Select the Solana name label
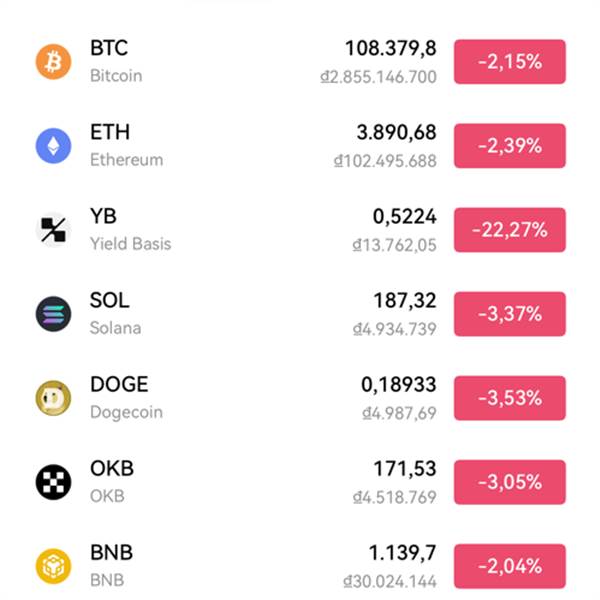 115,328
